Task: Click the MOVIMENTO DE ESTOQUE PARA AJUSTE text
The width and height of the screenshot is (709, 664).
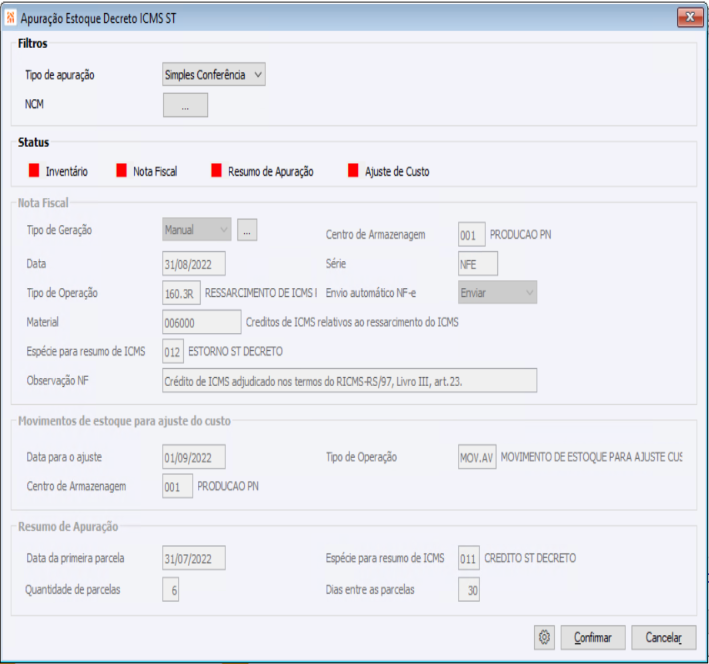Action: (x=591, y=457)
